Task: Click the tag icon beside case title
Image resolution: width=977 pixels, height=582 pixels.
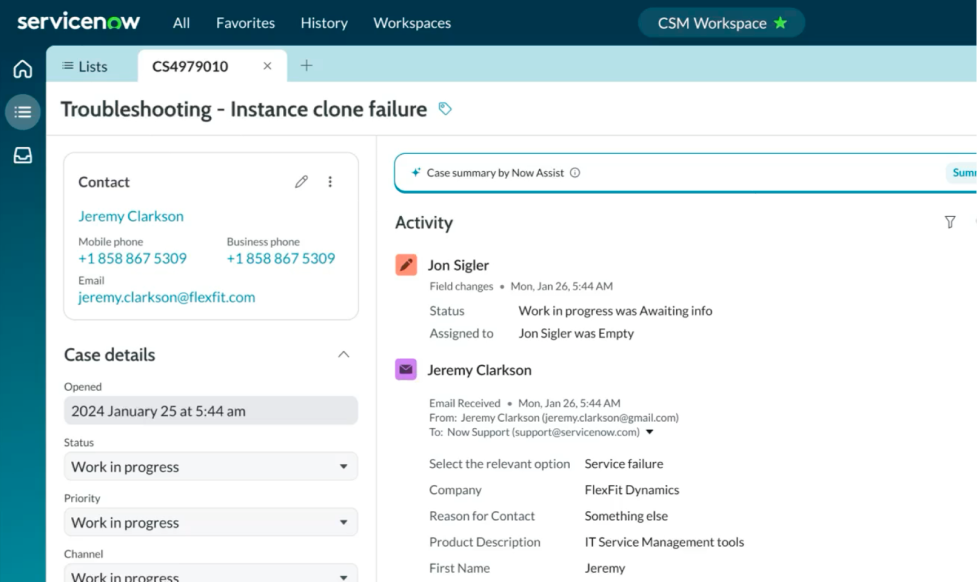Action: coord(445,109)
